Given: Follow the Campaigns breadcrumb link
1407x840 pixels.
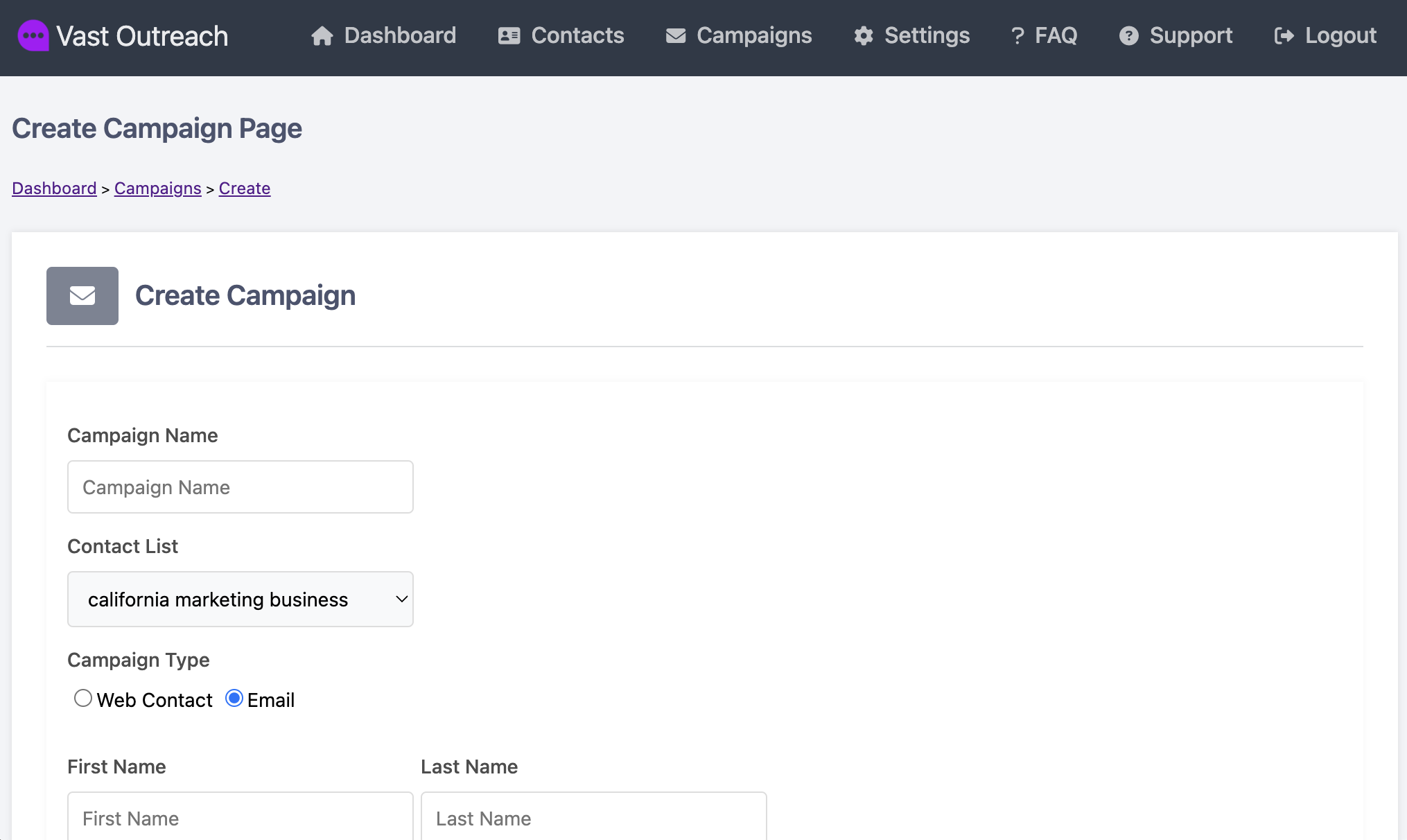Looking at the screenshot, I should 158,189.
